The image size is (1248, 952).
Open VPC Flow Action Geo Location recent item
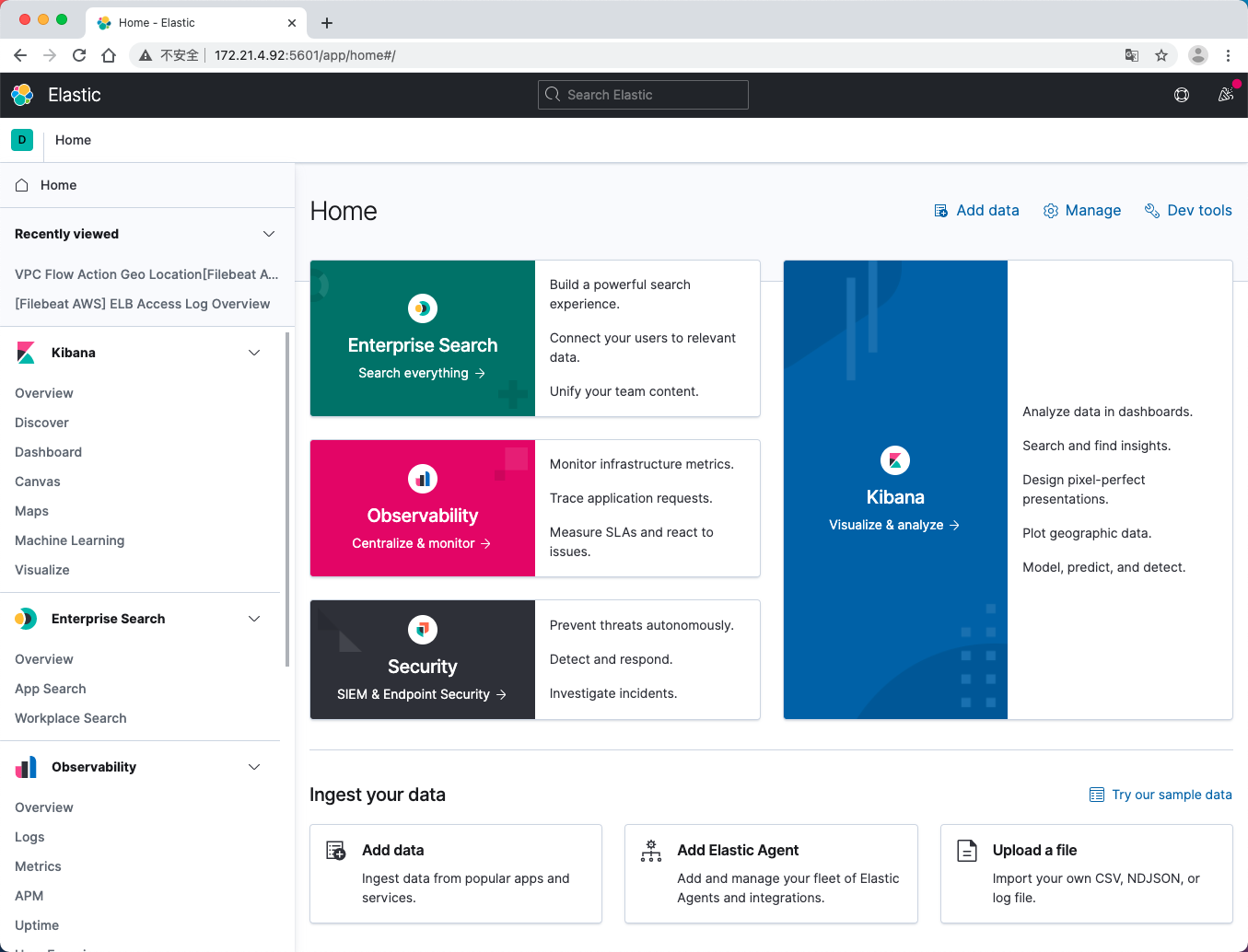(146, 274)
